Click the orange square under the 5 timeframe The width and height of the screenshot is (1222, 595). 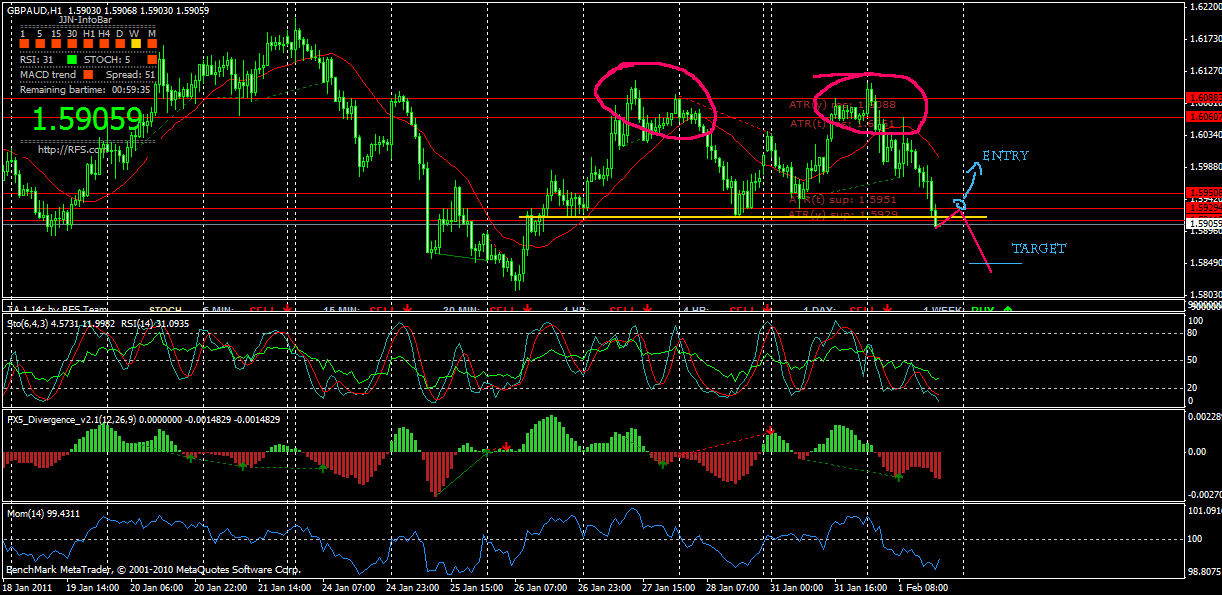coord(41,45)
